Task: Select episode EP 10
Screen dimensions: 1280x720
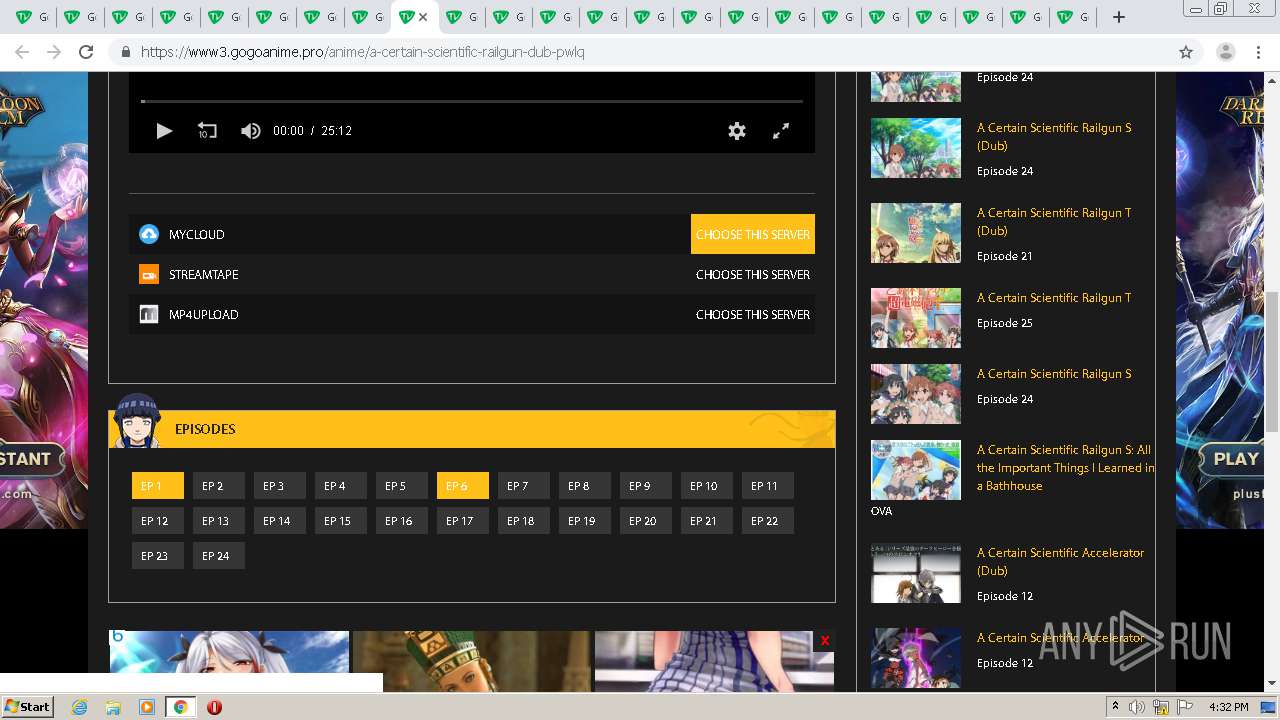Action: (707, 486)
